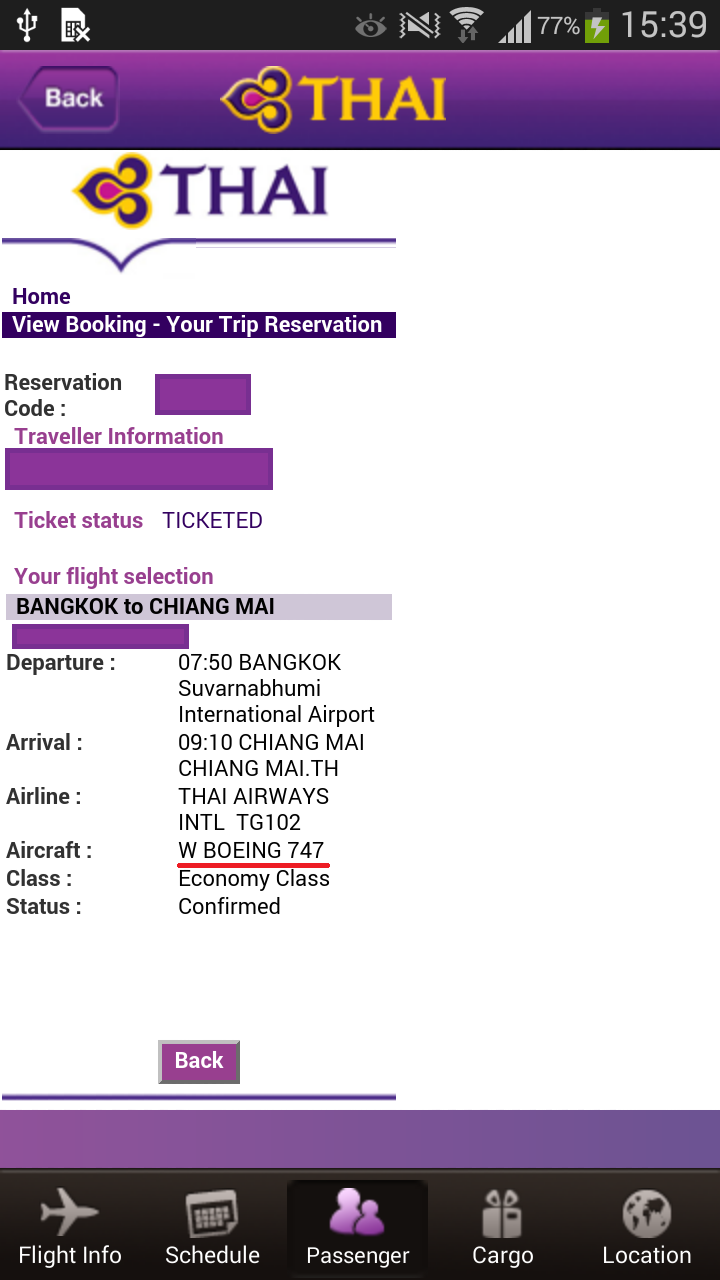This screenshot has width=720, height=1280.
Task: Open the Schedule calendar icon
Action: pos(212,1213)
